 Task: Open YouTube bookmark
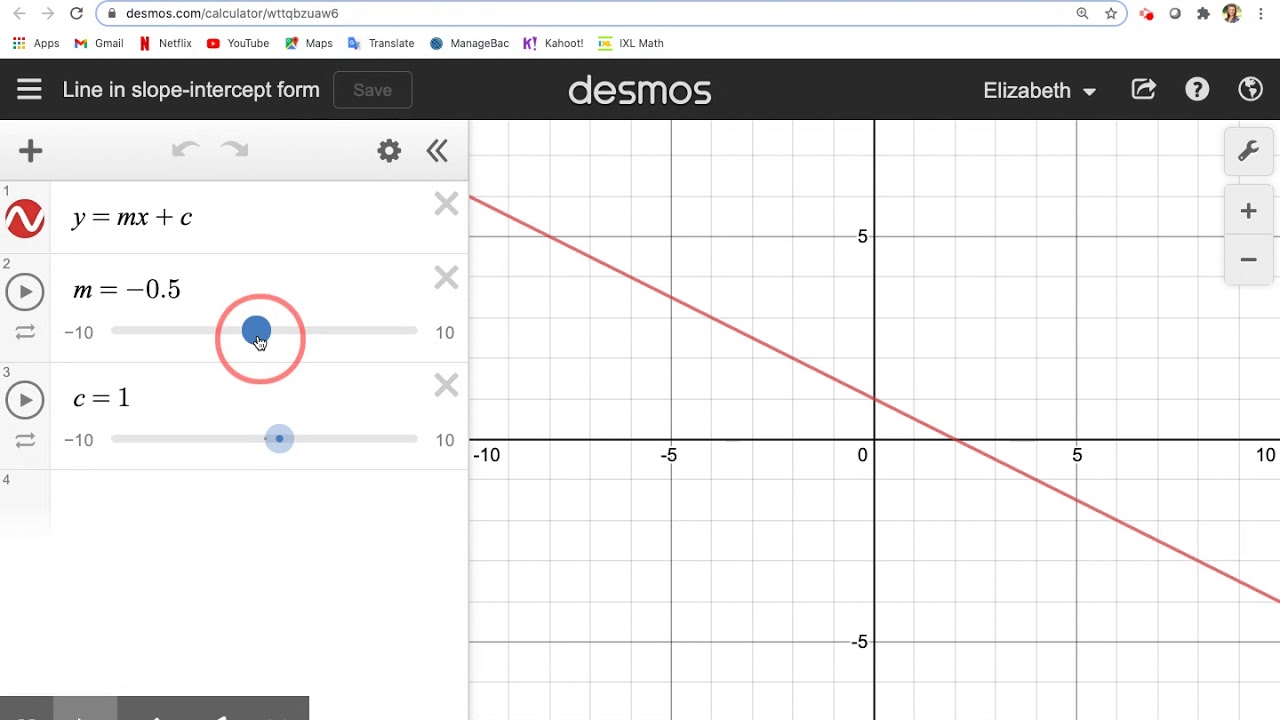pos(238,43)
